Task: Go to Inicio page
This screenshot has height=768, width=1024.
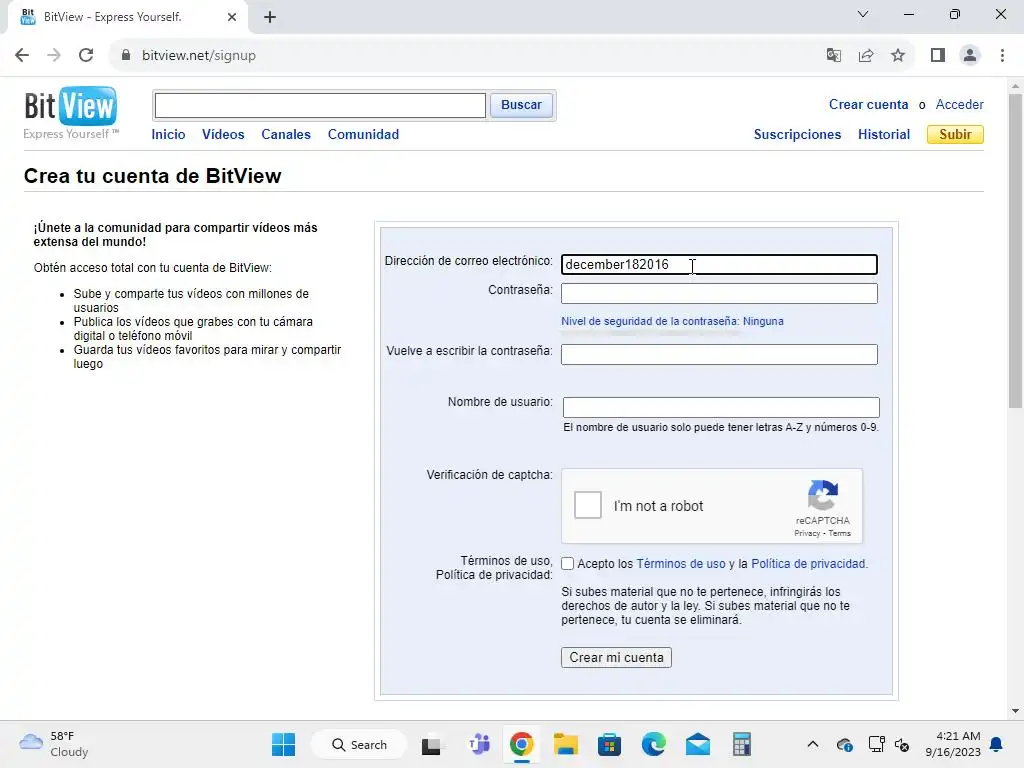Action: pos(168,135)
